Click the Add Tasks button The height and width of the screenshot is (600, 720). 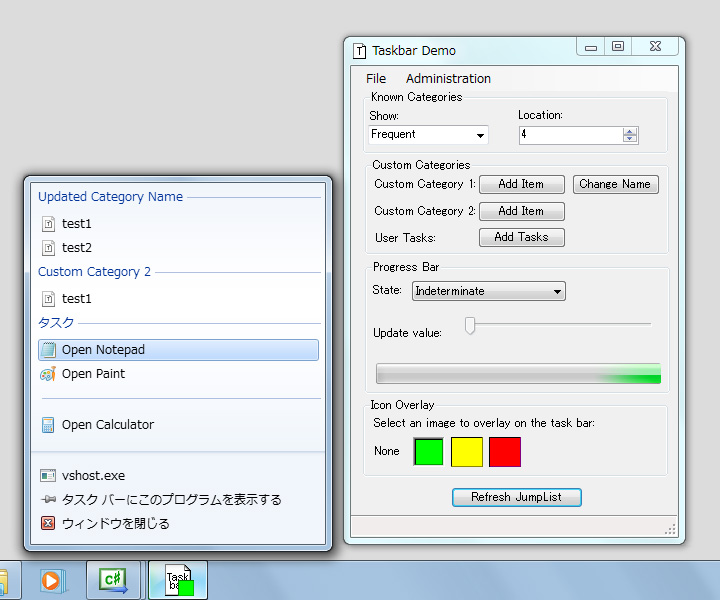(522, 237)
